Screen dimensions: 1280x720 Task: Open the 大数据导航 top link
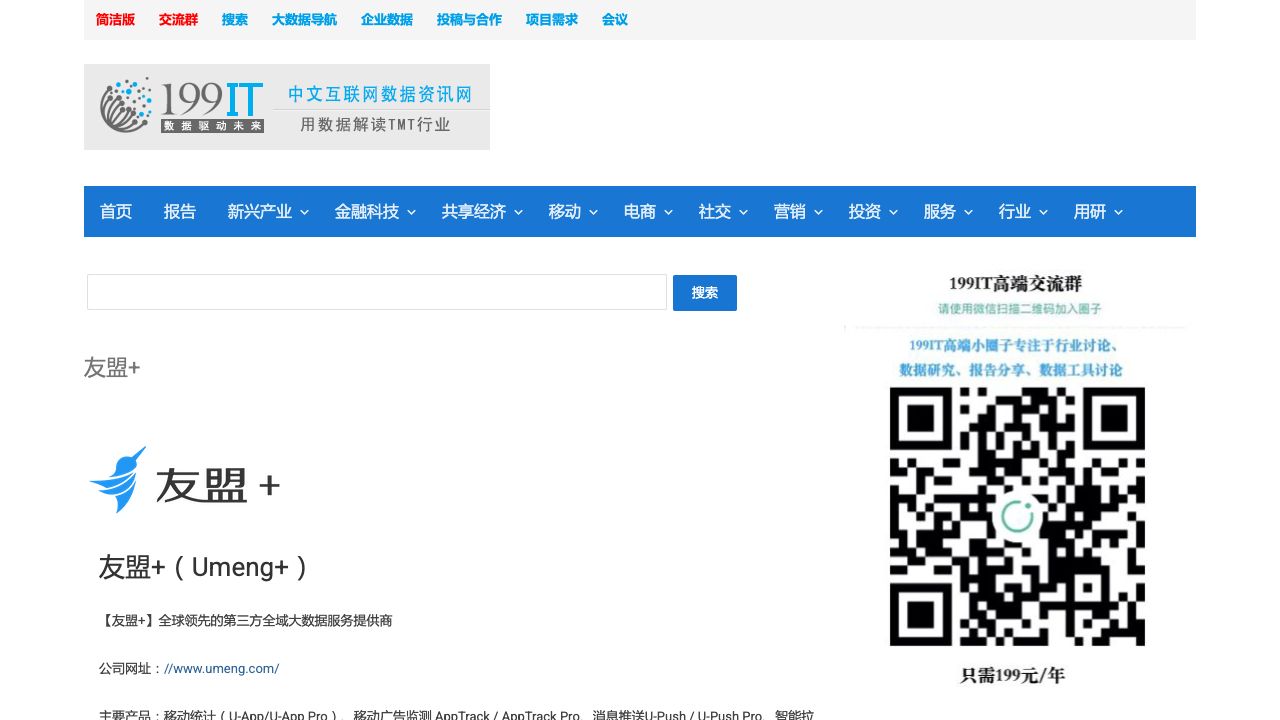click(x=304, y=20)
